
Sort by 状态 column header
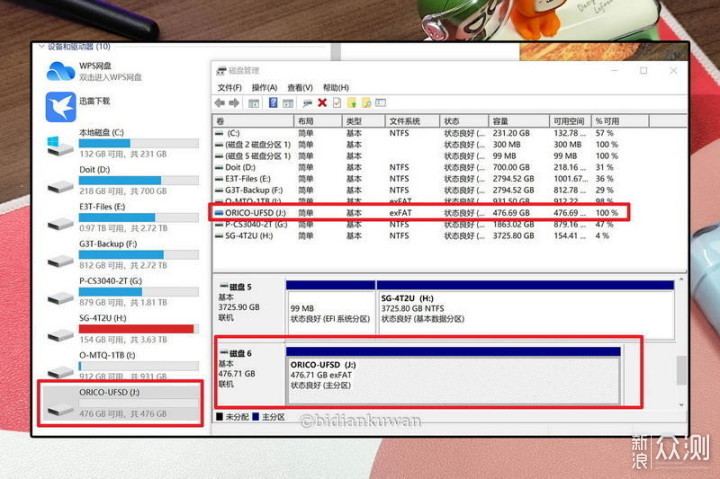point(464,121)
